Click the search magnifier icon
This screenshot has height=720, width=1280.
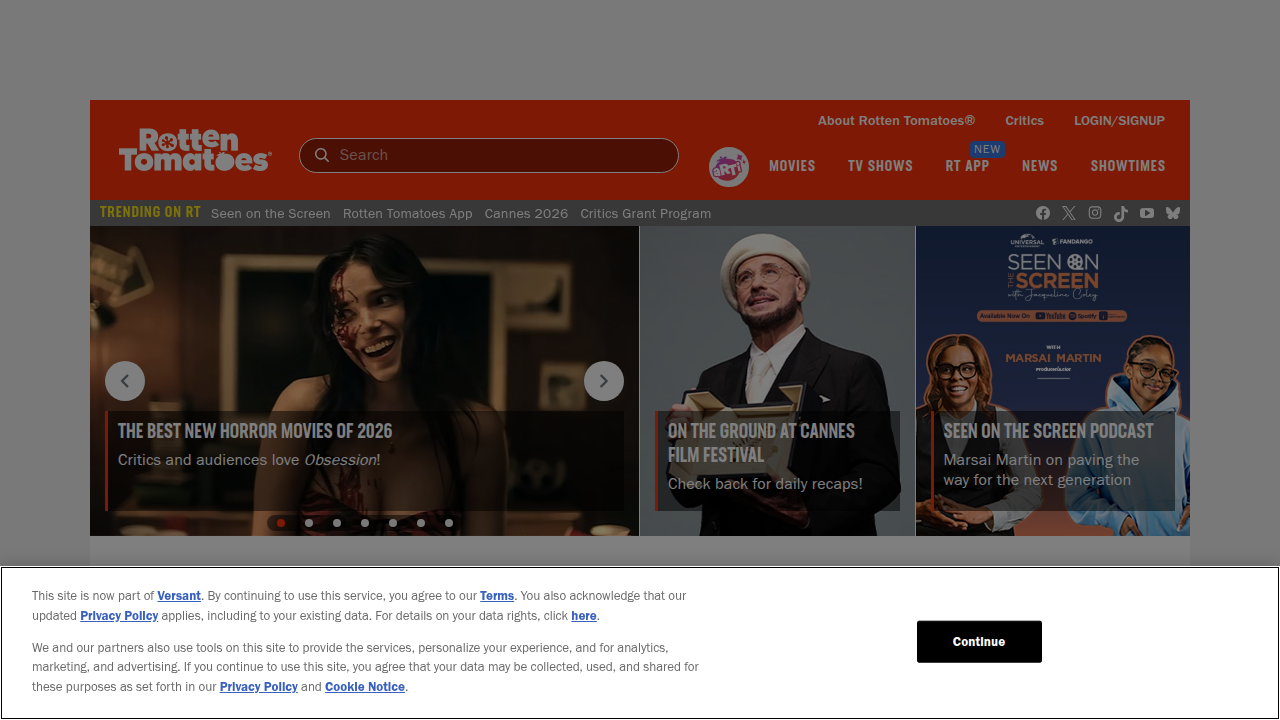click(x=322, y=155)
